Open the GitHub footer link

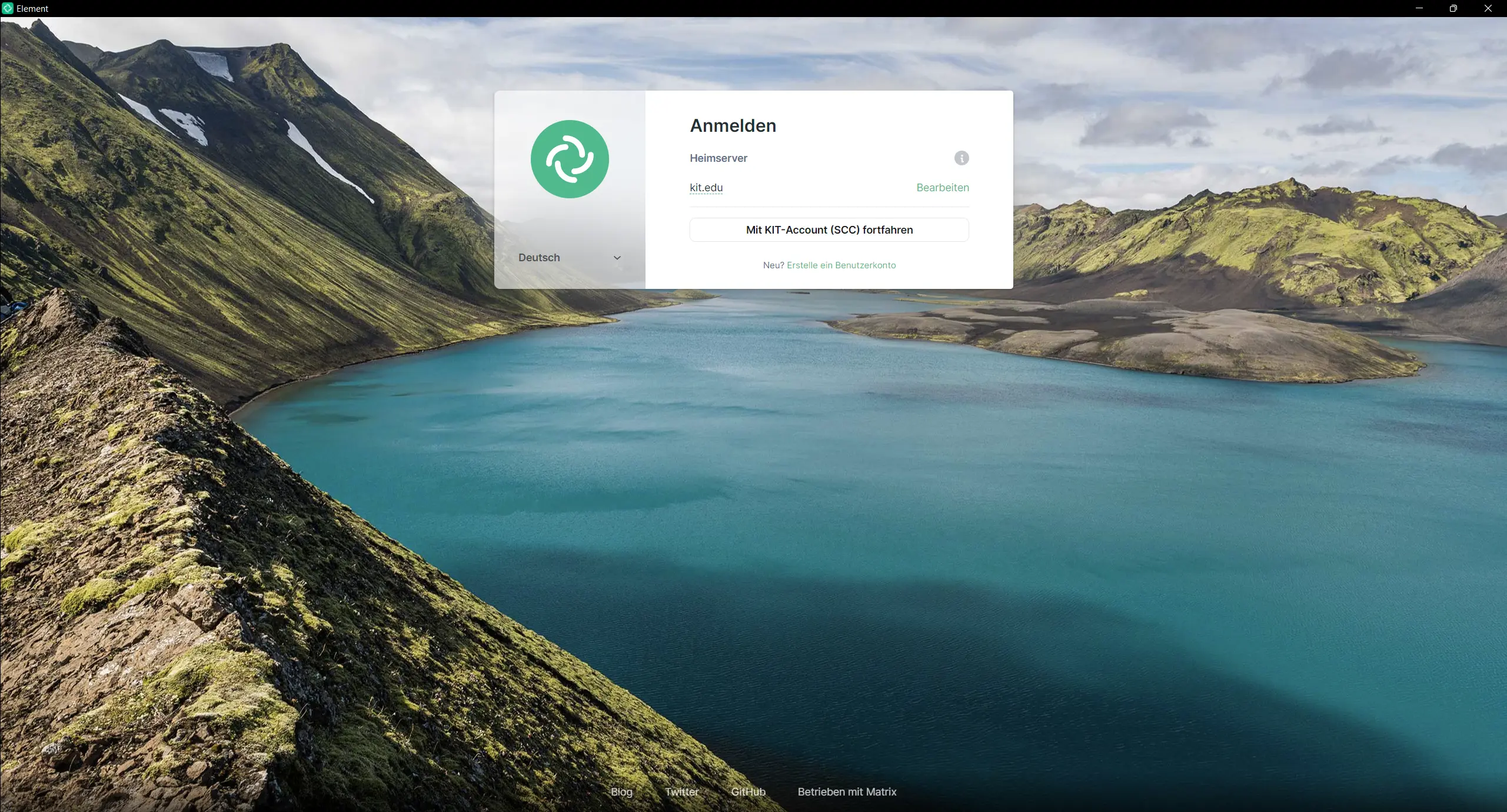click(747, 791)
